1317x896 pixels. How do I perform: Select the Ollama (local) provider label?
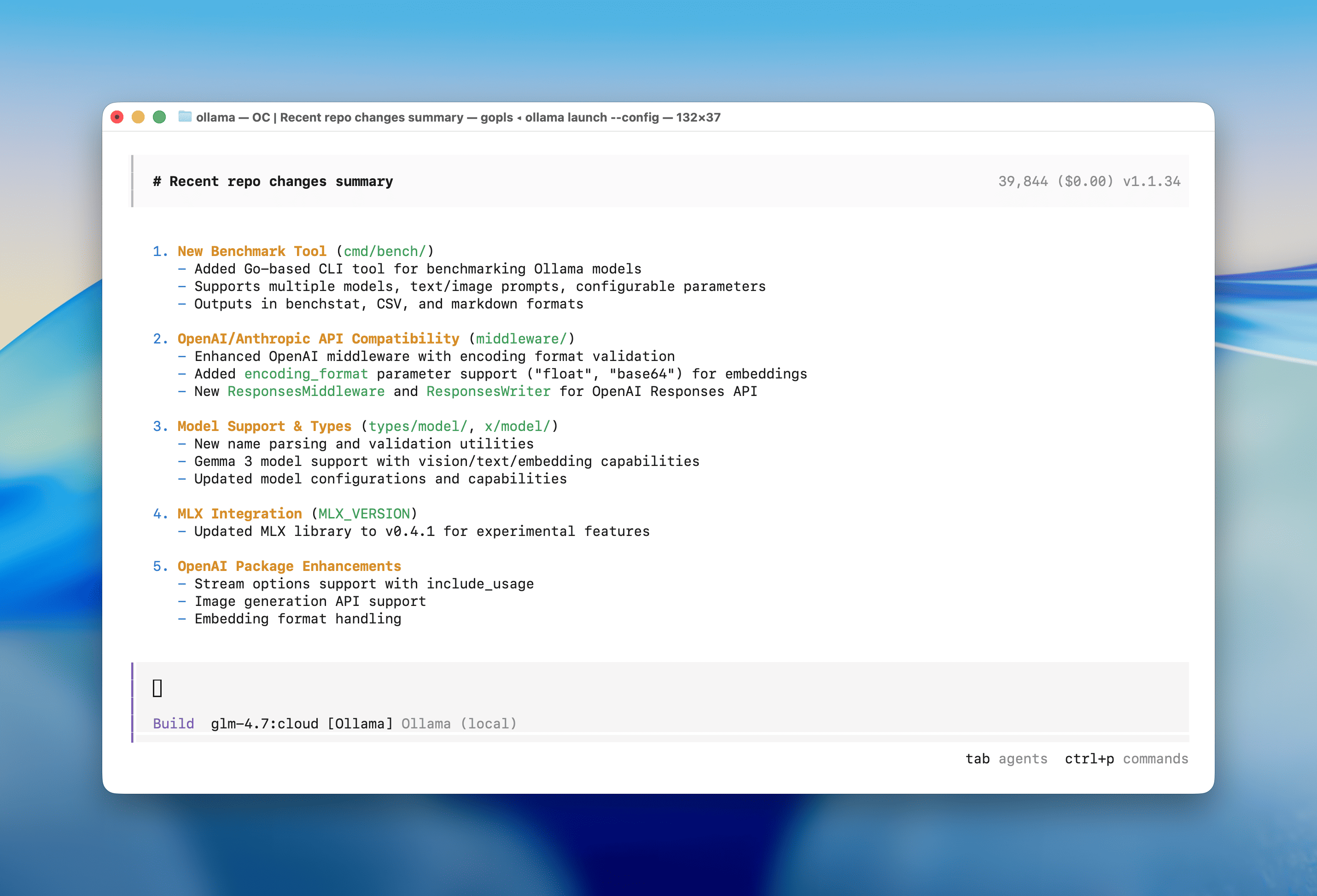point(459,723)
